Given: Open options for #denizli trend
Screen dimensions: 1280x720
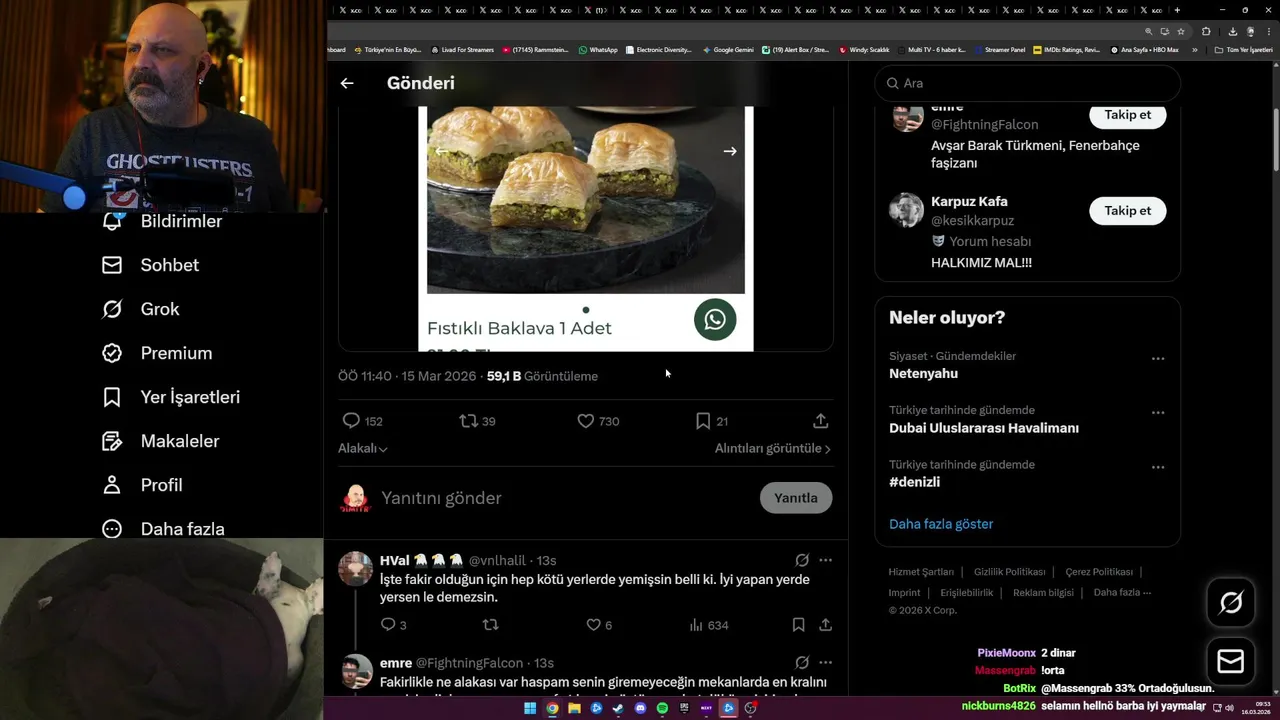Looking at the screenshot, I should coord(1158,467).
